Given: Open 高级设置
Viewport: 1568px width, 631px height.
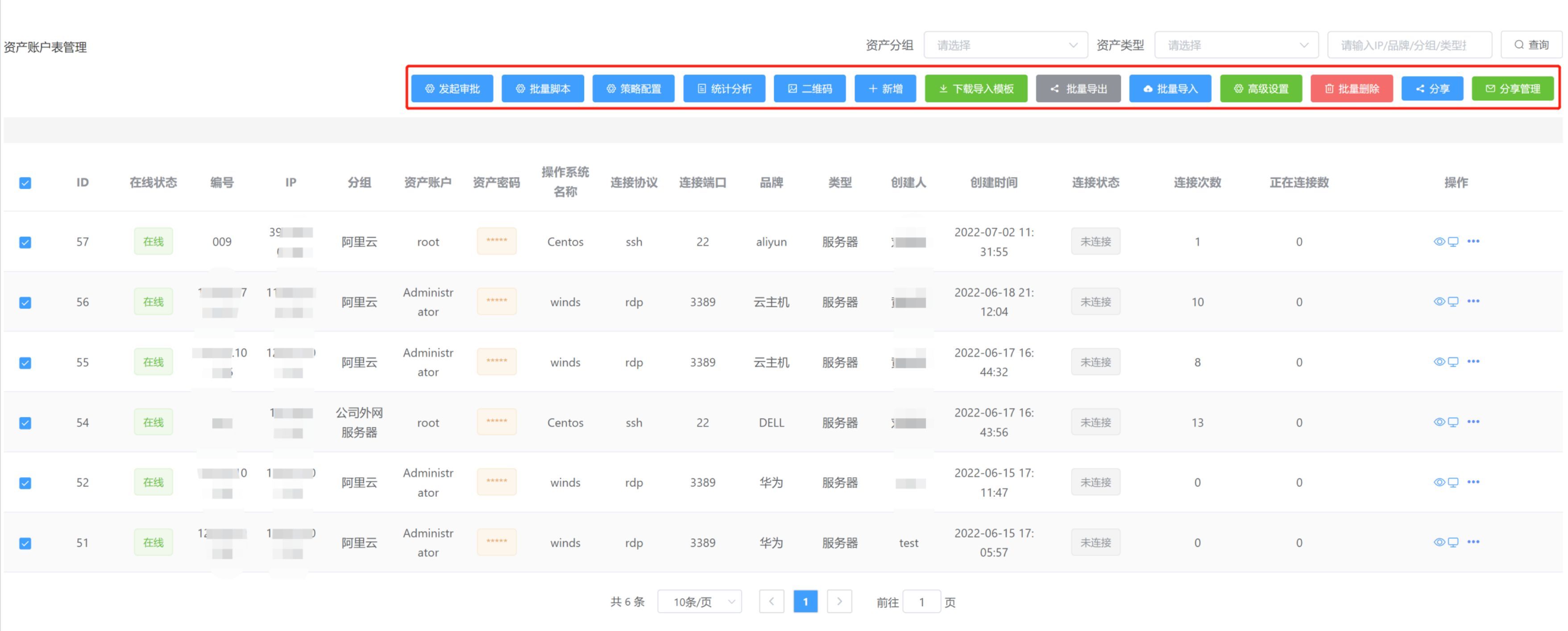Looking at the screenshot, I should click(1261, 88).
